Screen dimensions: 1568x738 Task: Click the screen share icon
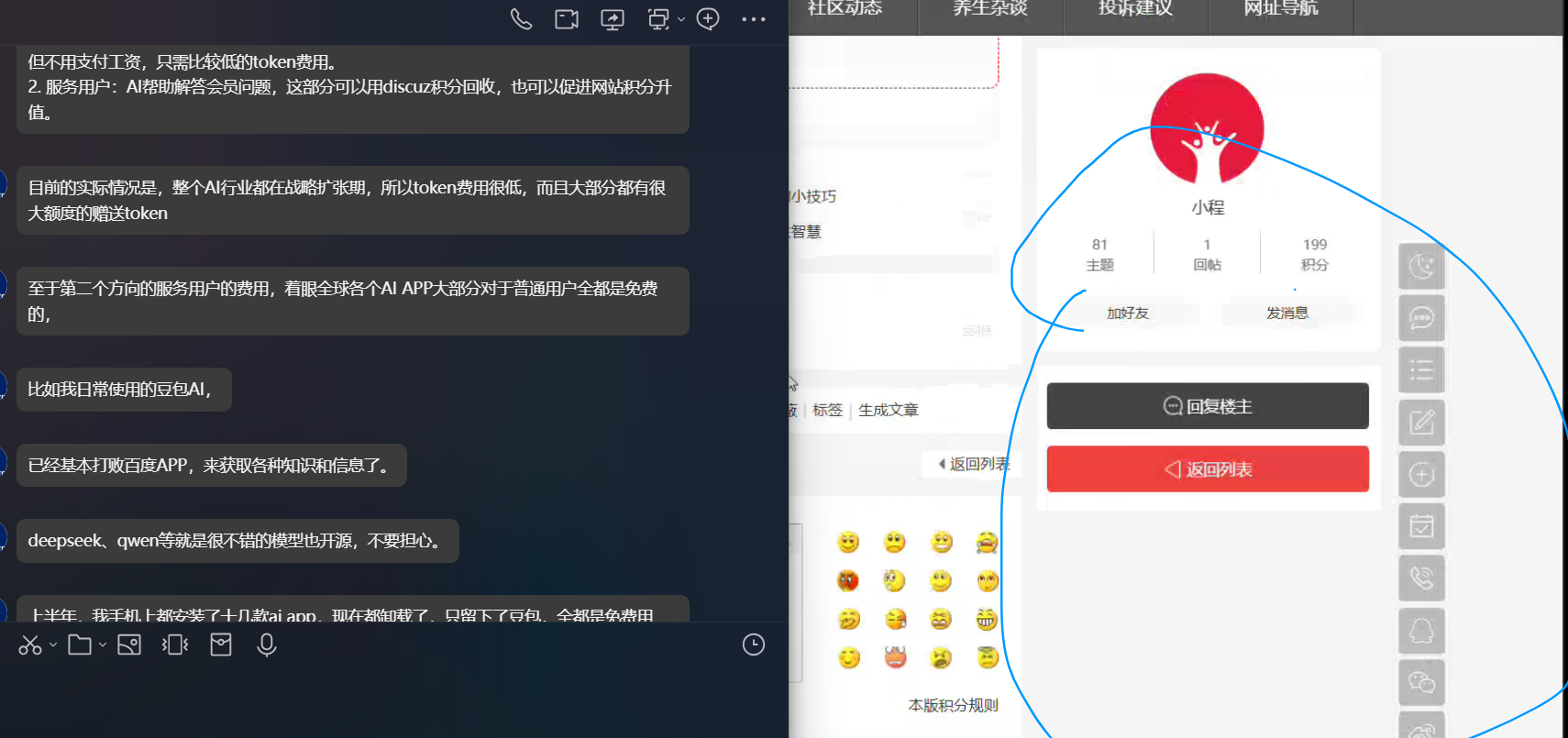tap(613, 19)
